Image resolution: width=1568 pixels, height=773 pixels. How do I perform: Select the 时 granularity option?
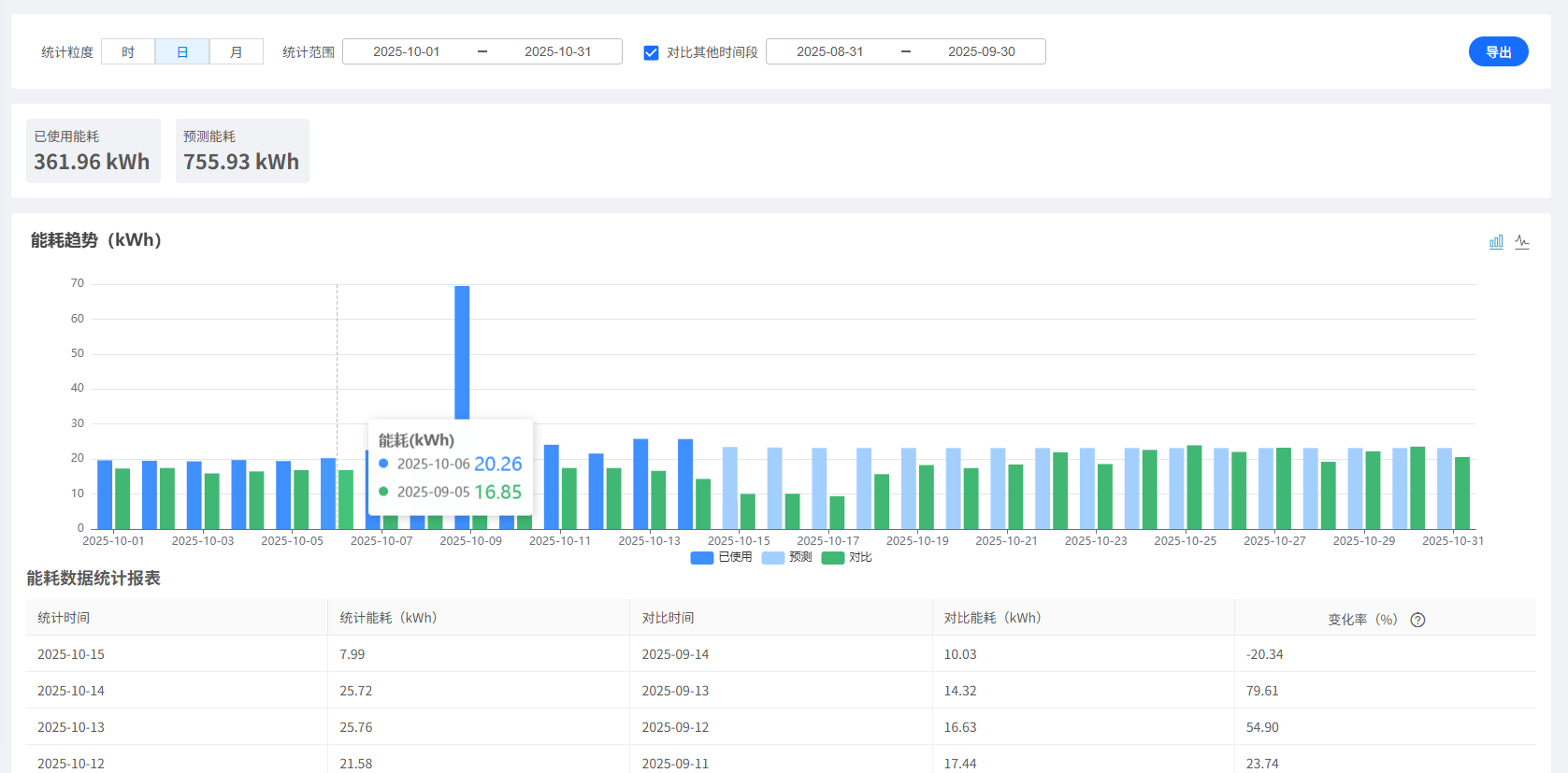tap(128, 51)
